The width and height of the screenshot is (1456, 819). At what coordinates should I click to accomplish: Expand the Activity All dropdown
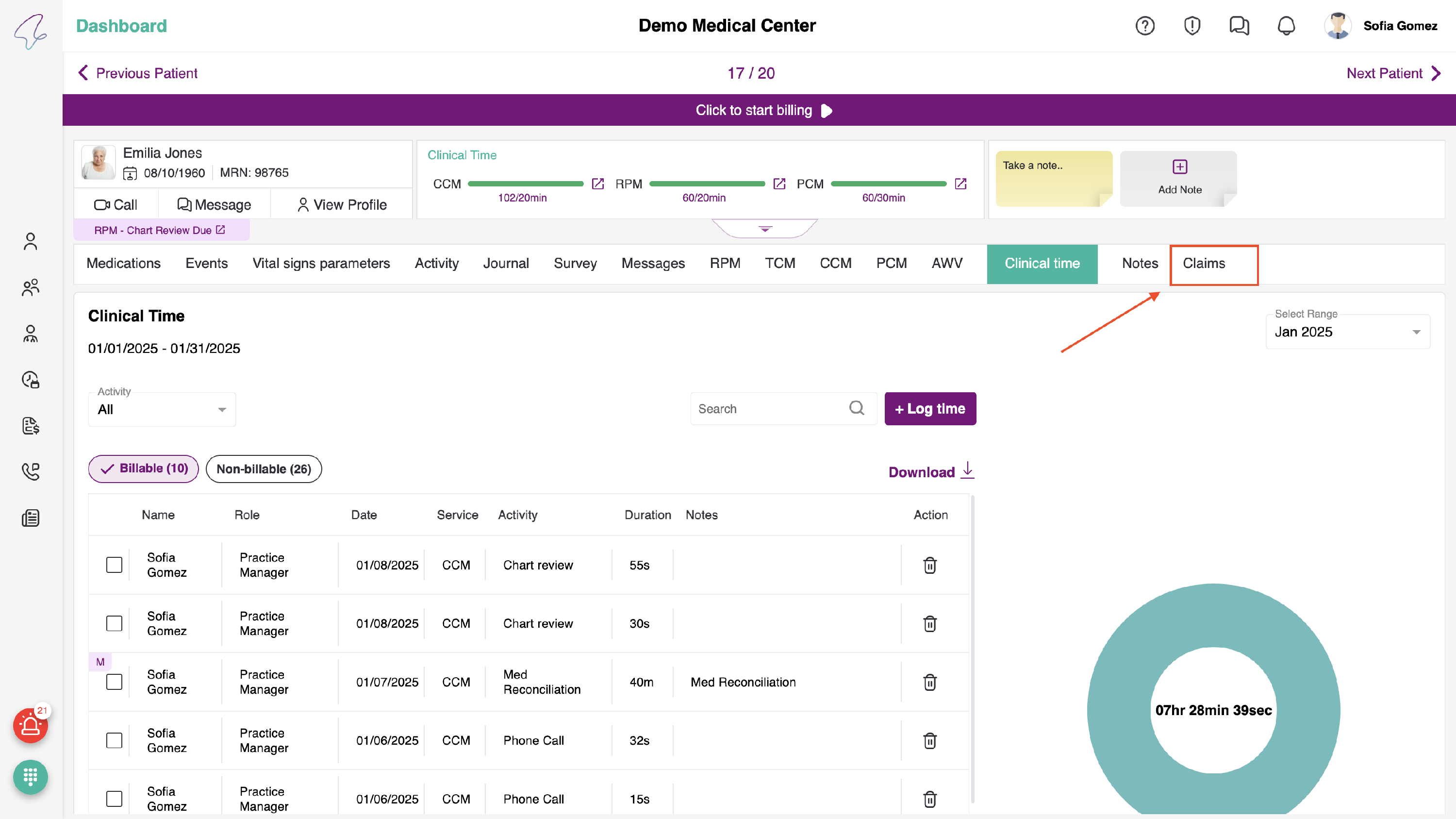tap(162, 410)
